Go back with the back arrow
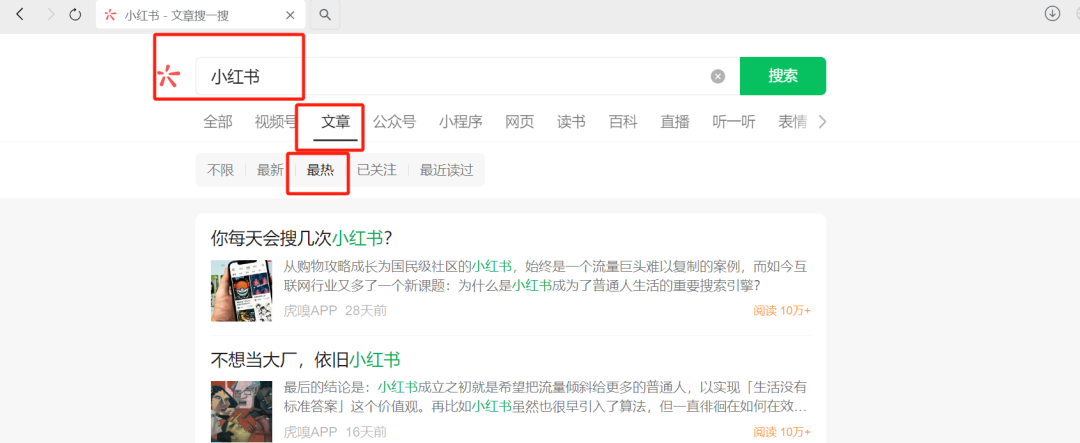Screen dimensions: 1080x443 pos(20,14)
